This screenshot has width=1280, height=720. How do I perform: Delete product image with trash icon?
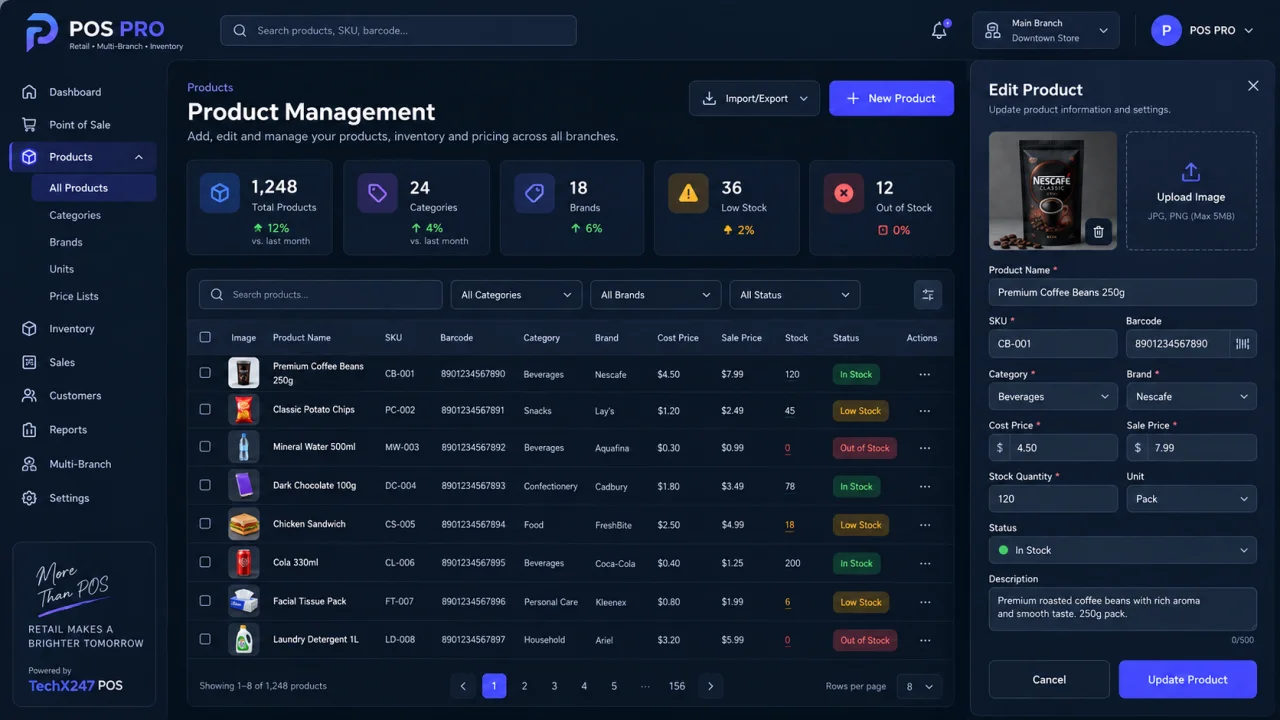(x=1098, y=232)
